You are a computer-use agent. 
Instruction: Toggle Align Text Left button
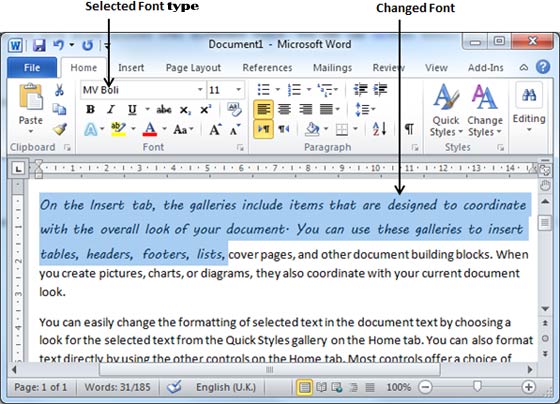coord(264,109)
